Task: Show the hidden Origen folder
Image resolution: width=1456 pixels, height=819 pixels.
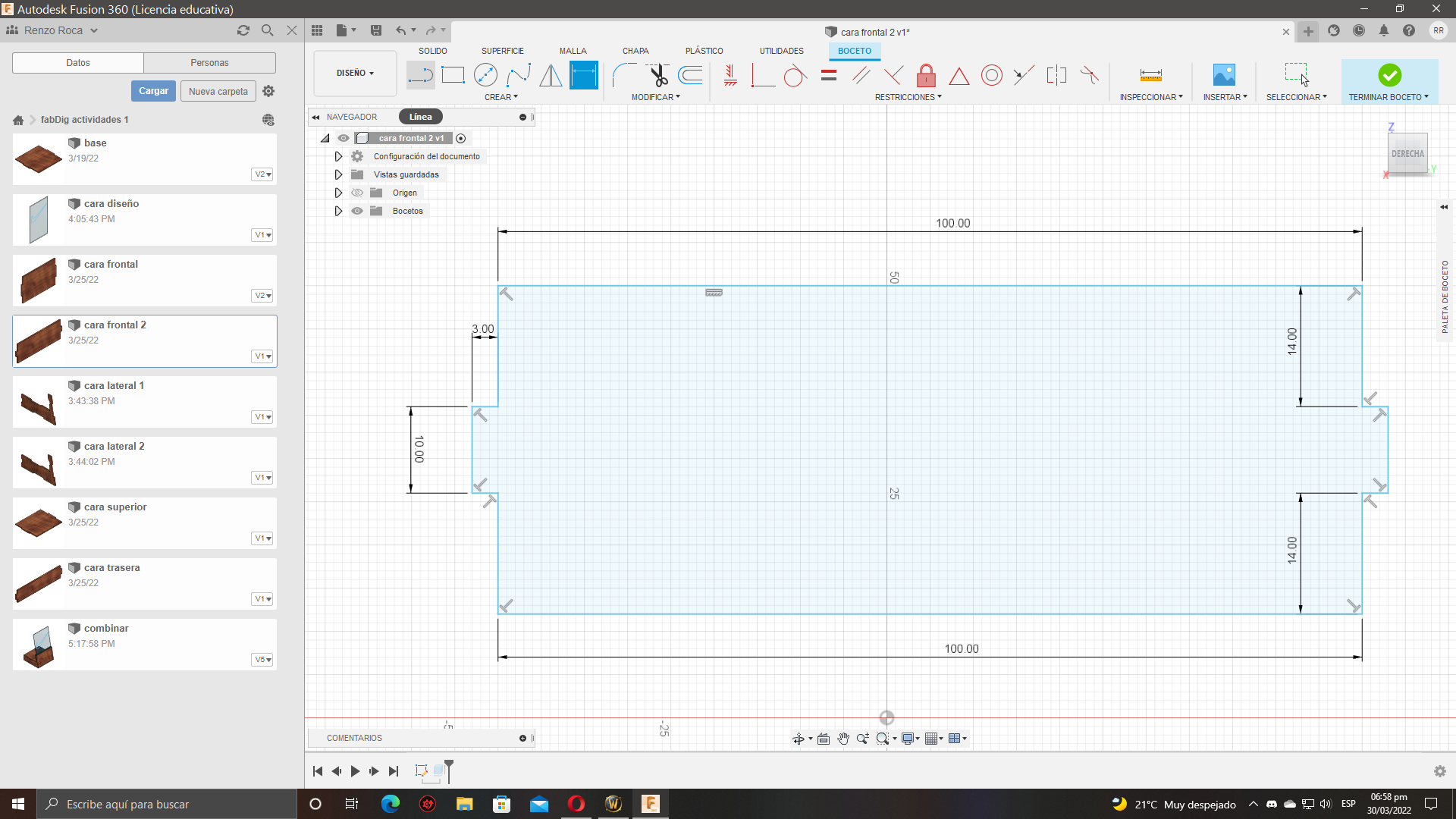Action: [x=357, y=193]
